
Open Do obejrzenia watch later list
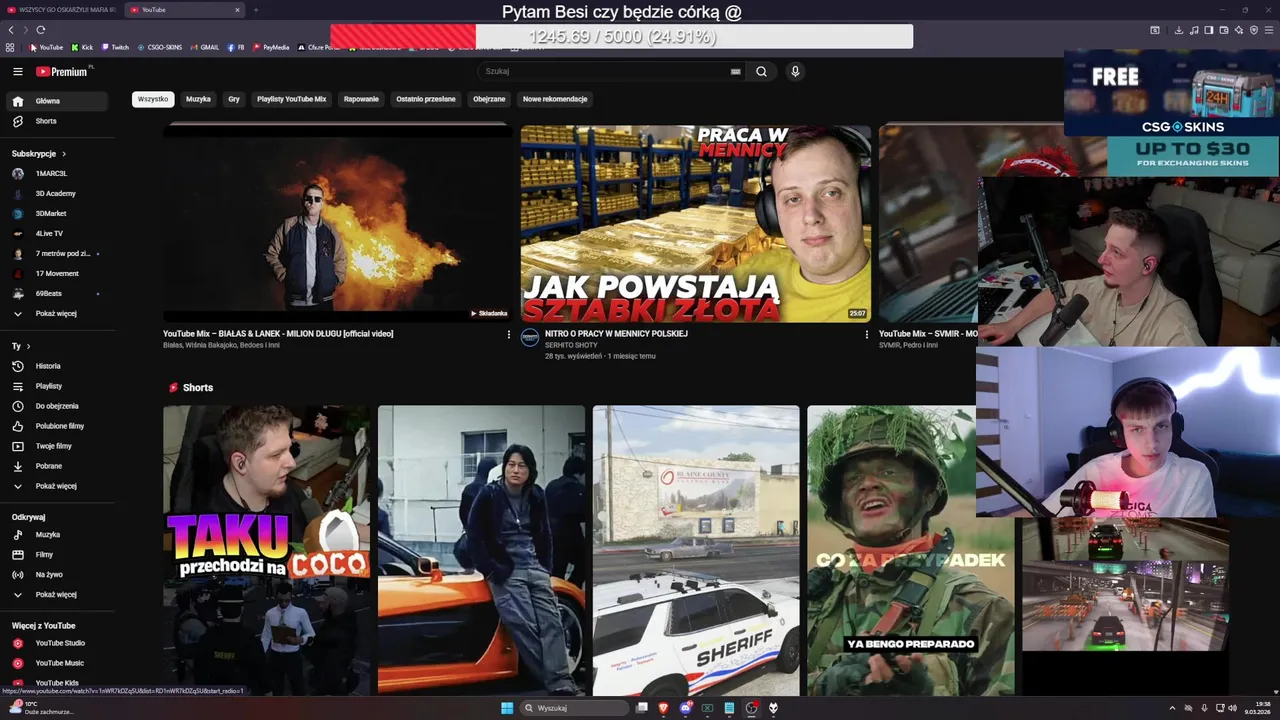(56, 406)
